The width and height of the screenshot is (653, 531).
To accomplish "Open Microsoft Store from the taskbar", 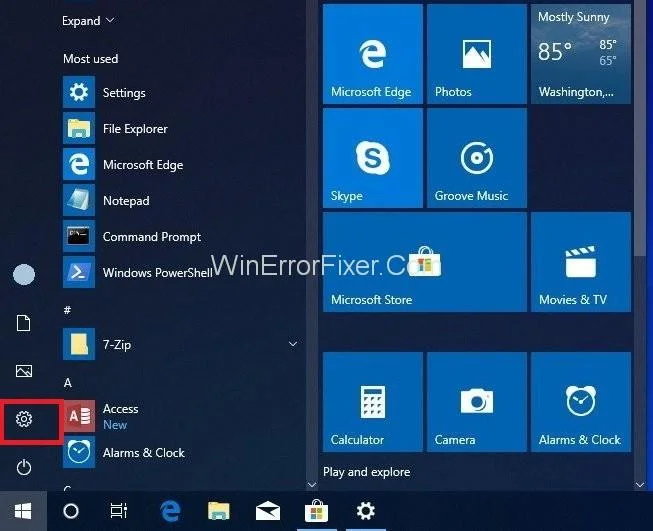I will tap(317, 511).
